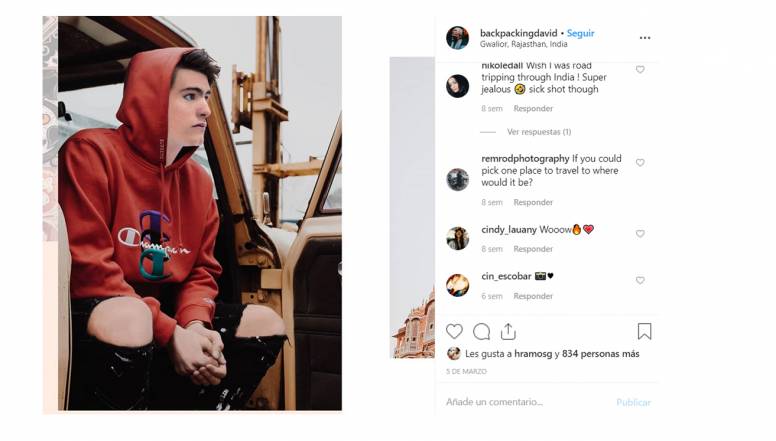The width and height of the screenshot is (776, 441).
Task: Open the comment speech bubble icon
Action: (x=481, y=332)
